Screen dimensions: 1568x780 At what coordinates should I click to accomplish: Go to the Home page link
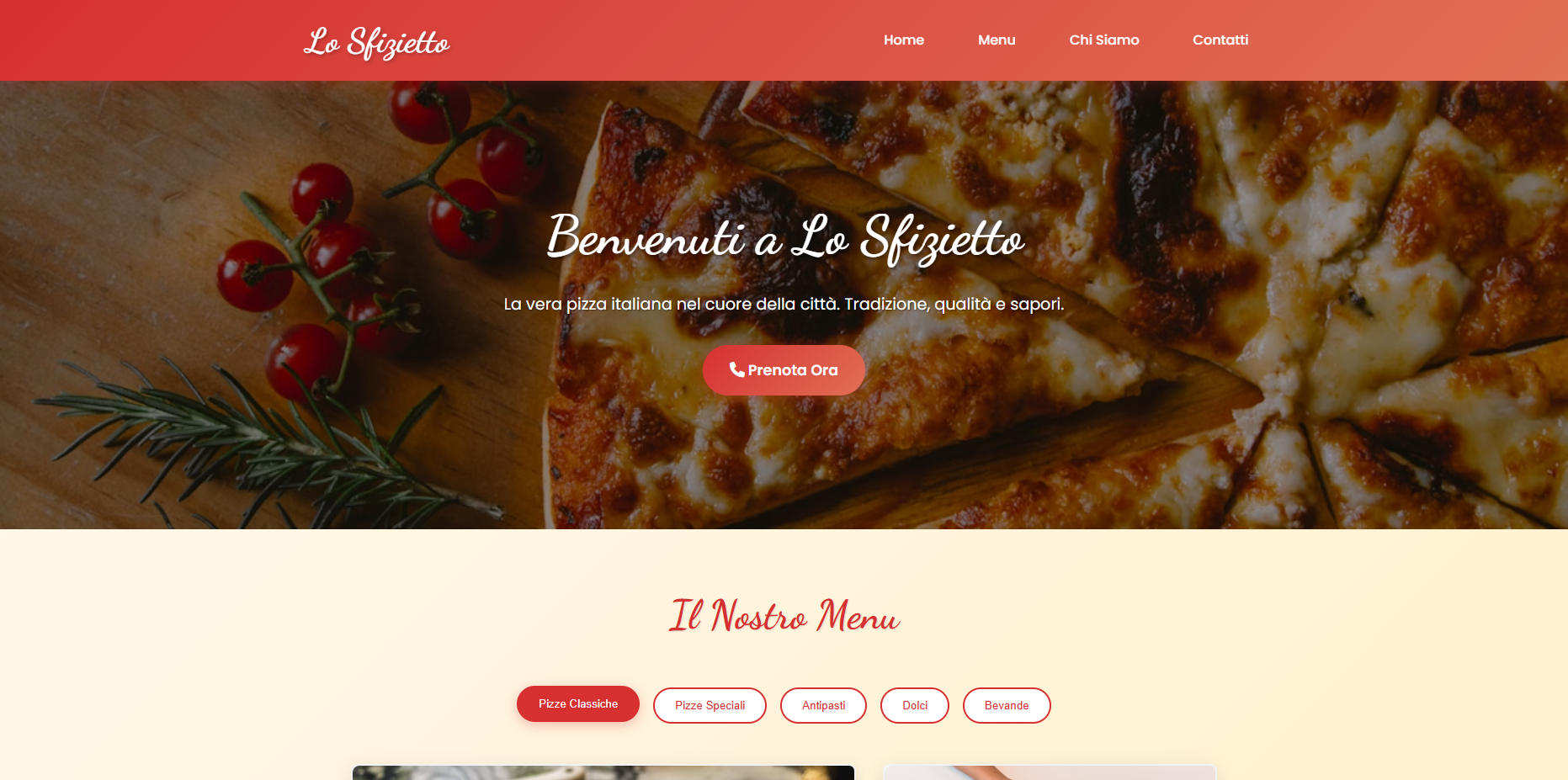(x=904, y=40)
